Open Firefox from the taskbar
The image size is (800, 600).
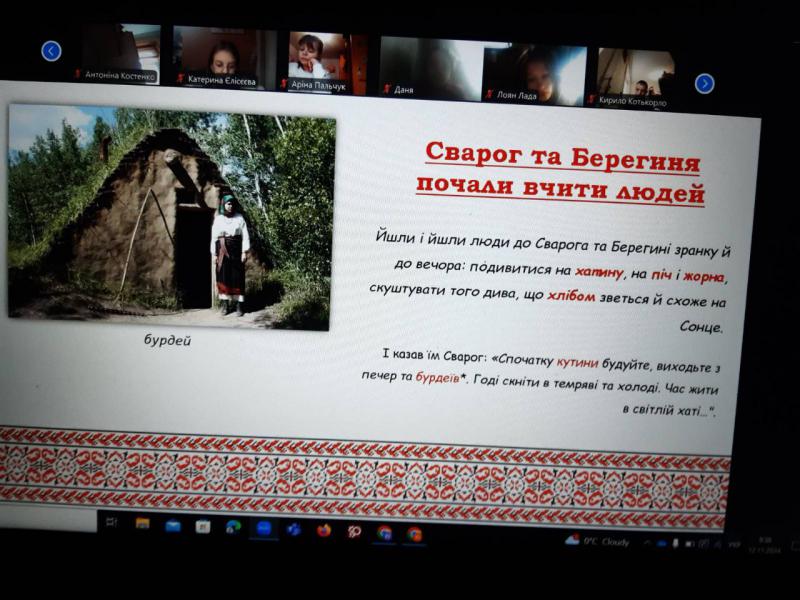click(324, 531)
